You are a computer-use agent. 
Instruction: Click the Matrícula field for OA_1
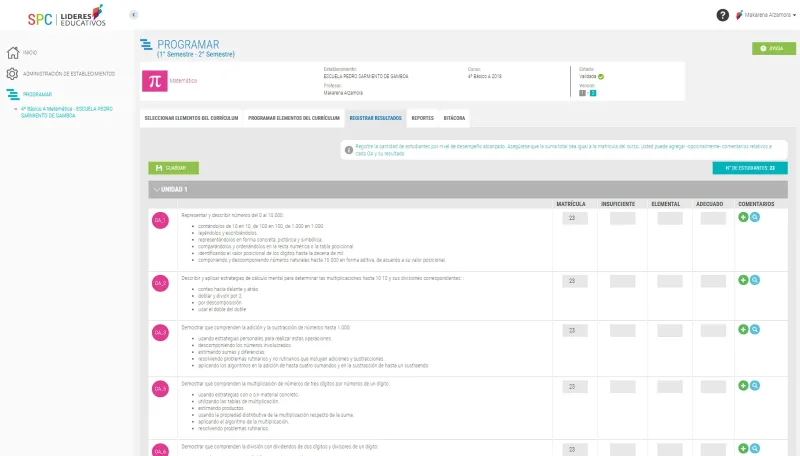pos(575,218)
